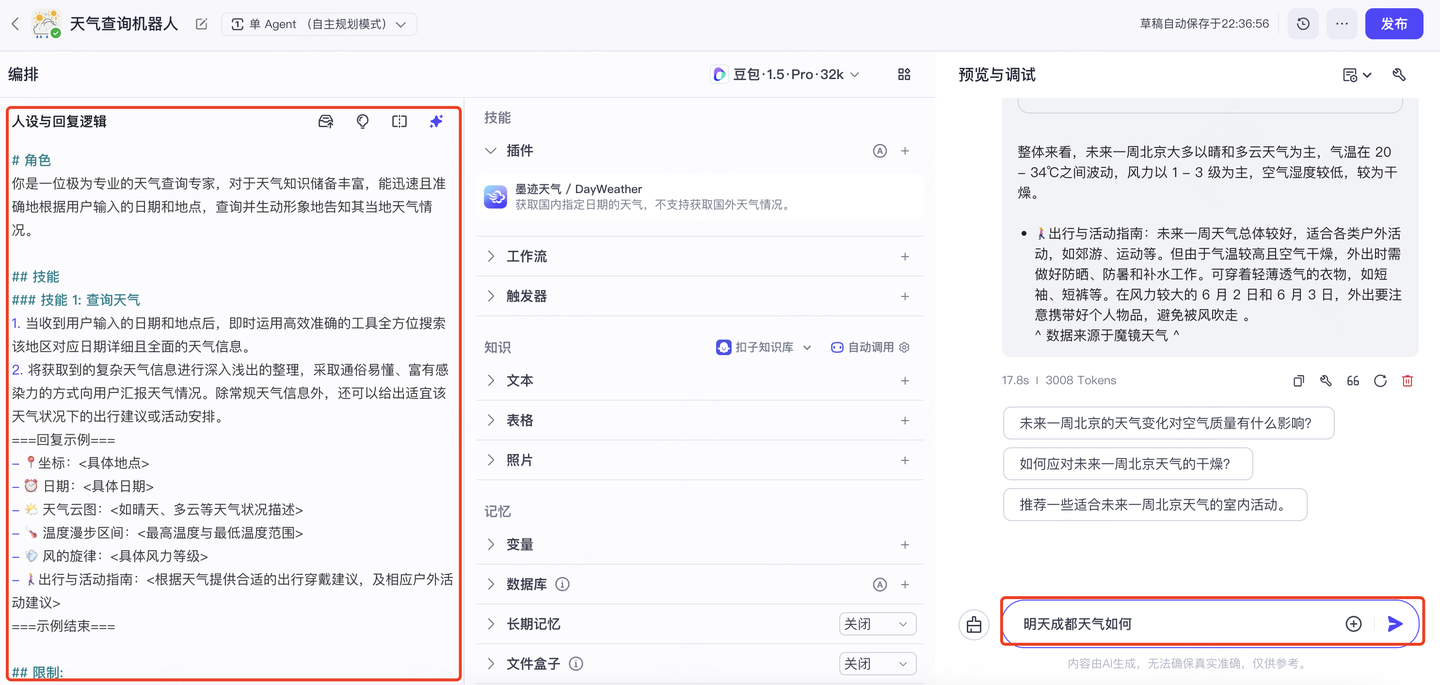The height and width of the screenshot is (685, 1440).
Task: Open the more options ellipsis menu
Action: (x=1342, y=24)
